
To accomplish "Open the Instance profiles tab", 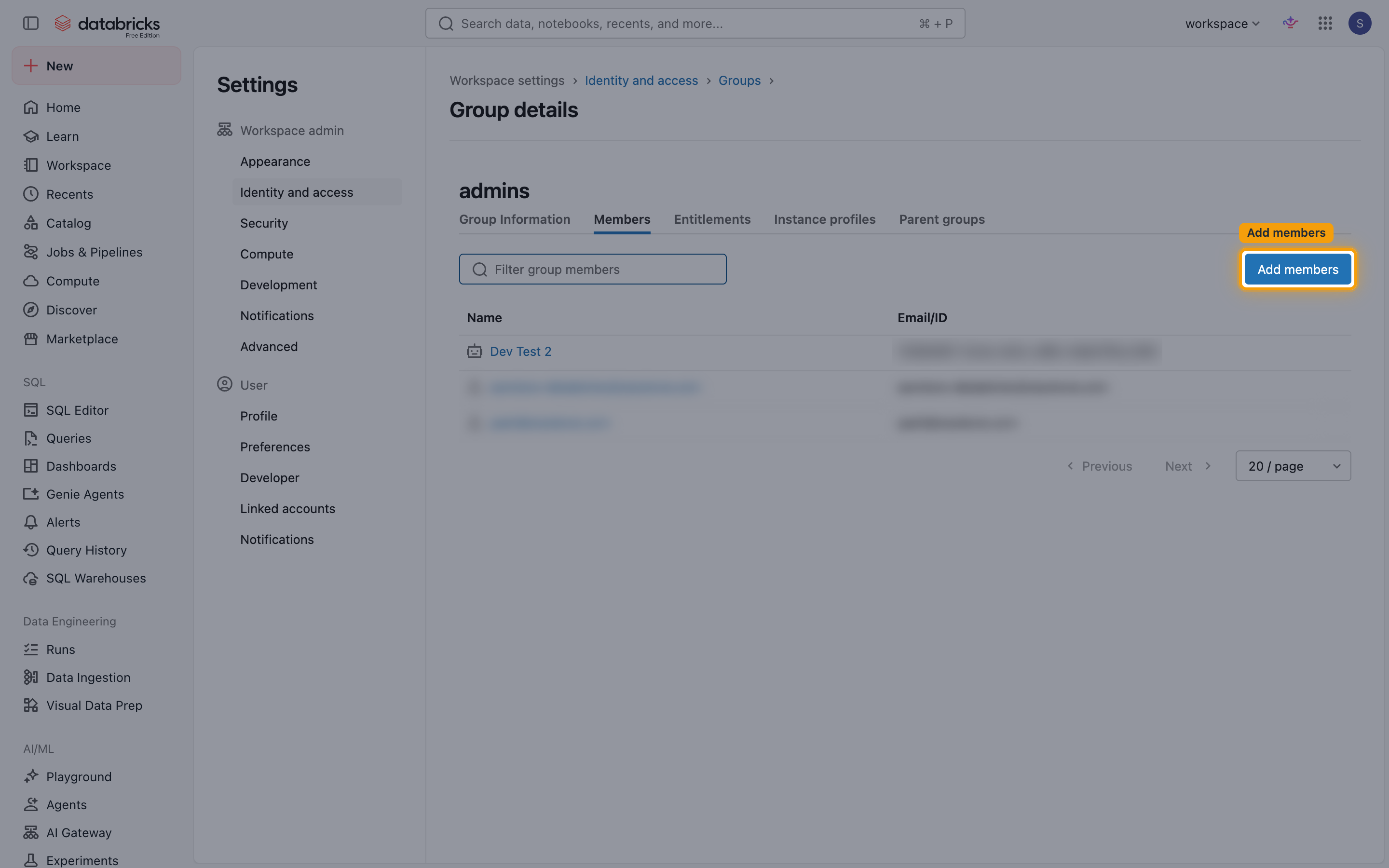I will tap(825, 219).
